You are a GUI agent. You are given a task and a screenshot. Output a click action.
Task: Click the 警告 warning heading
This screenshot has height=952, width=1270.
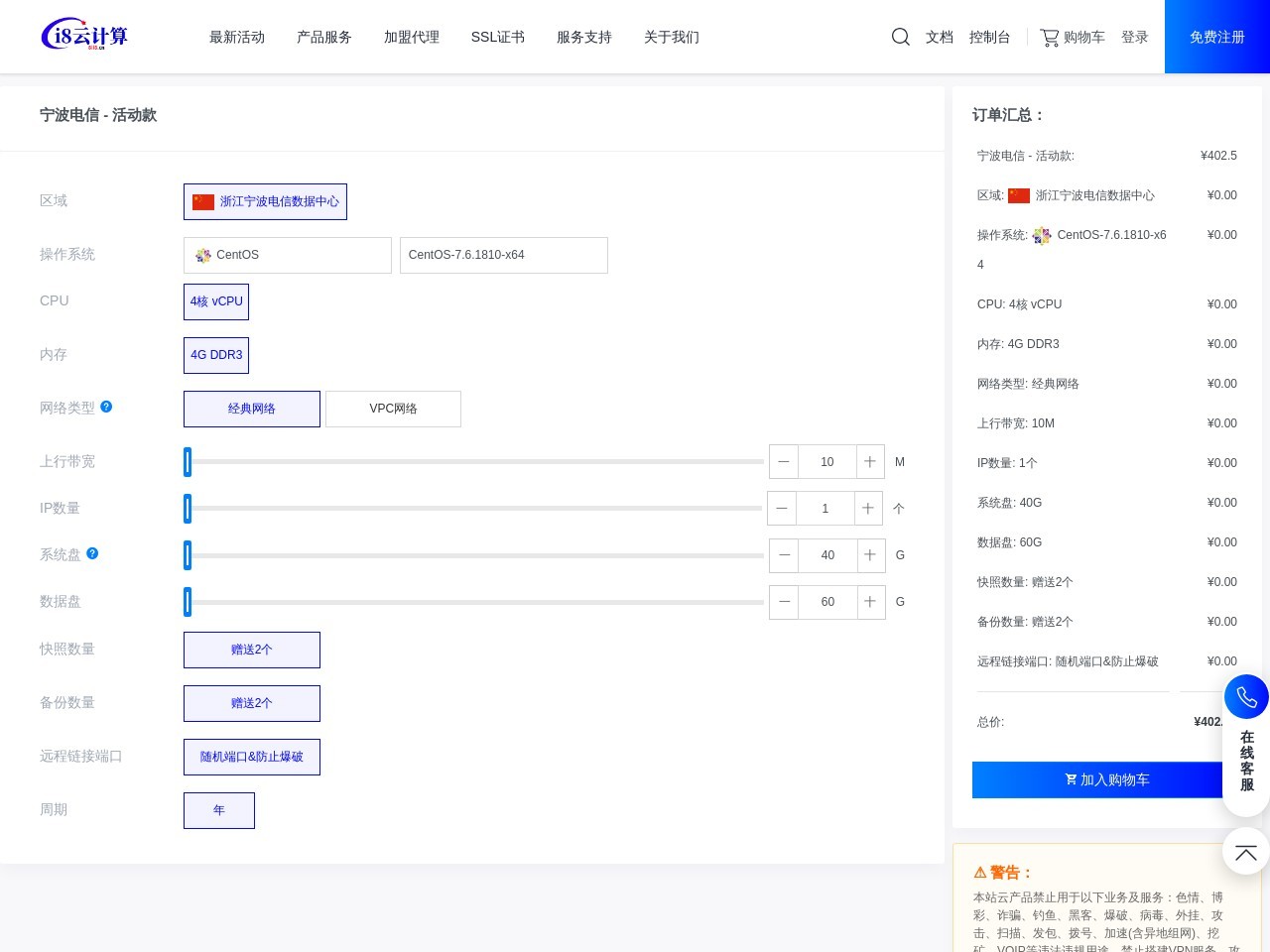pos(1003,873)
